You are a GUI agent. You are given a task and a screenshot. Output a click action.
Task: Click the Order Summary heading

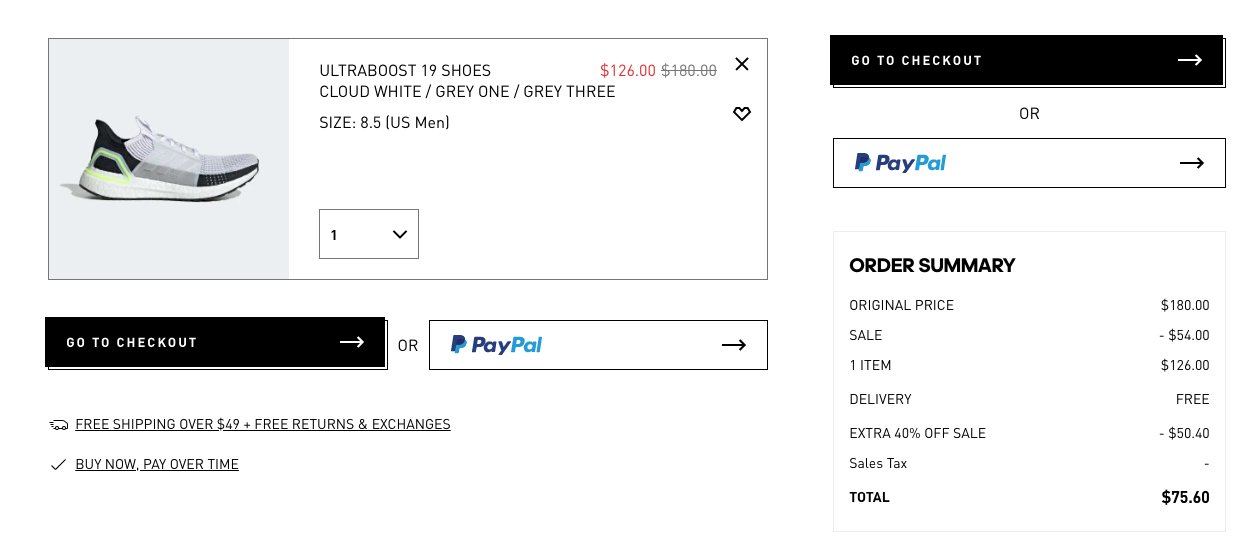932,265
